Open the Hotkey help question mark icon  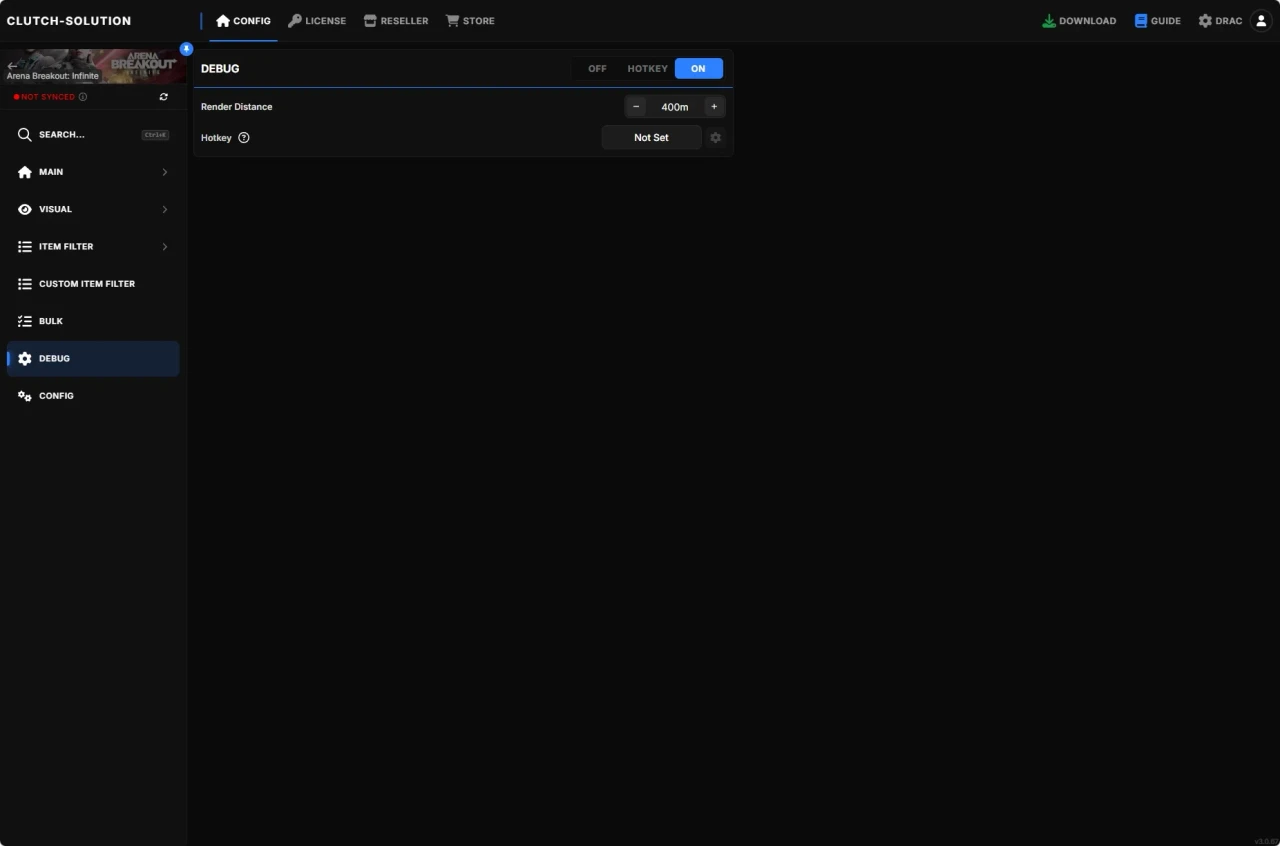244,137
